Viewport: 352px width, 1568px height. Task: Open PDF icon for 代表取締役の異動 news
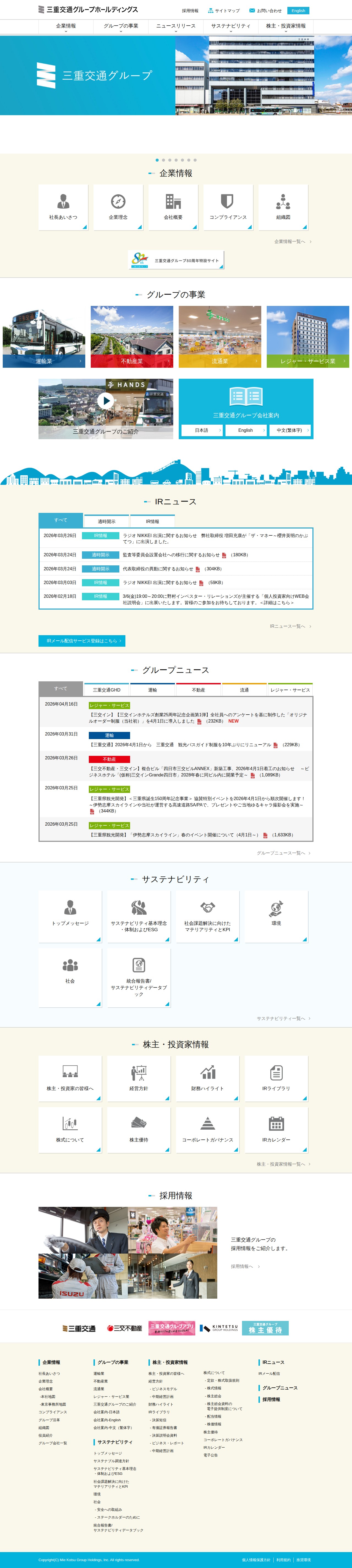click(198, 569)
